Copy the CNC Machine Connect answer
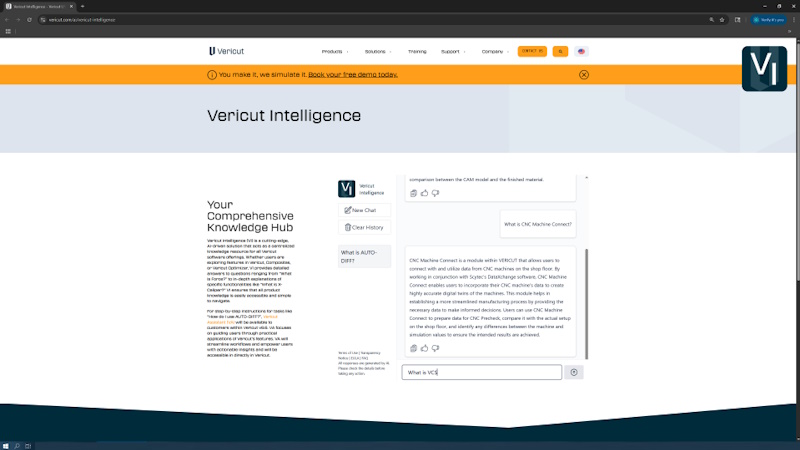 pyautogui.click(x=413, y=348)
